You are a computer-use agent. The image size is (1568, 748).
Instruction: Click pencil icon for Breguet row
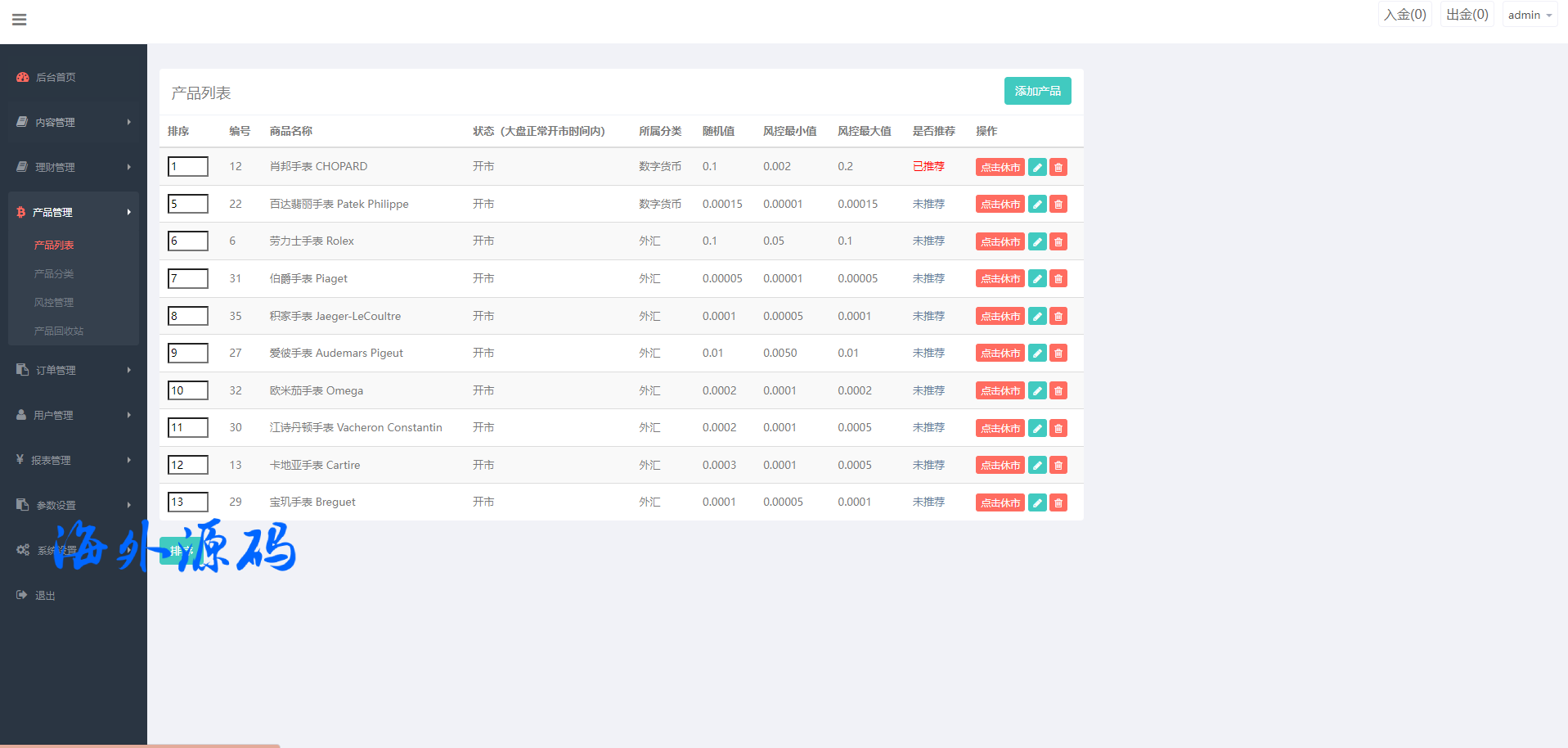[1037, 502]
